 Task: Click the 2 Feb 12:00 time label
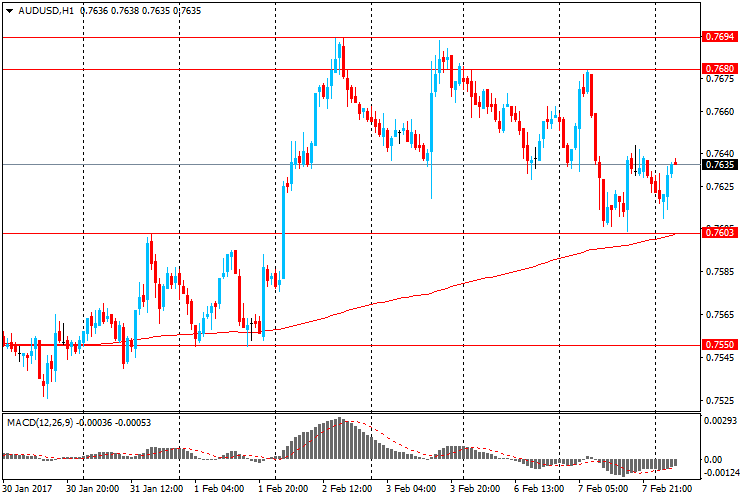tap(347, 488)
